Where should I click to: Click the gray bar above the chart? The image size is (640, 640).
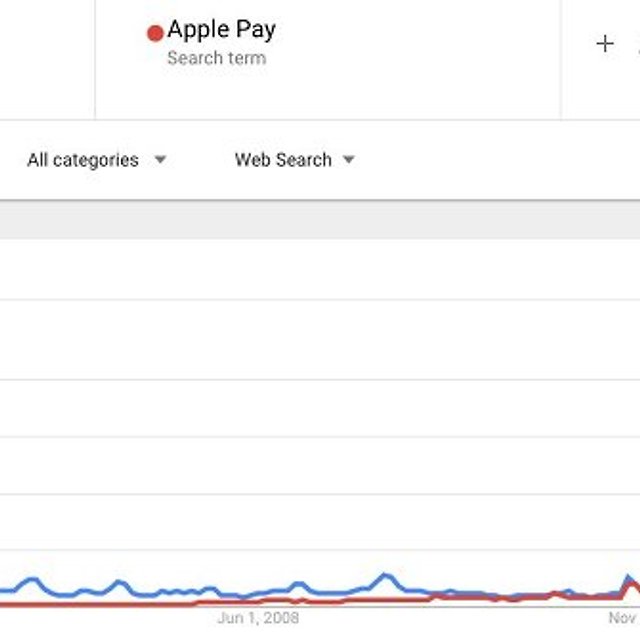point(320,220)
